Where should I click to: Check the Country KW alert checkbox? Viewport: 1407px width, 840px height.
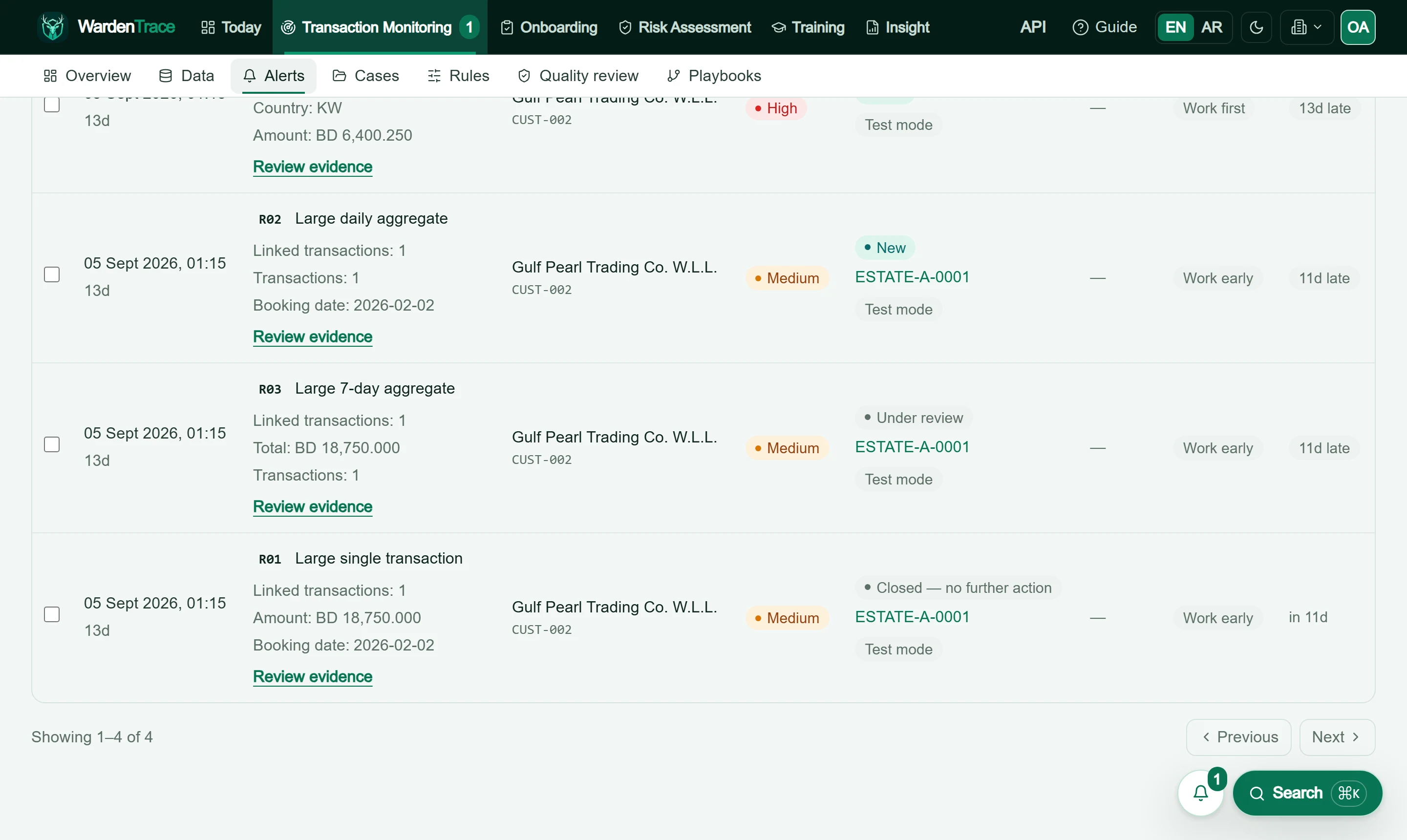click(x=52, y=105)
